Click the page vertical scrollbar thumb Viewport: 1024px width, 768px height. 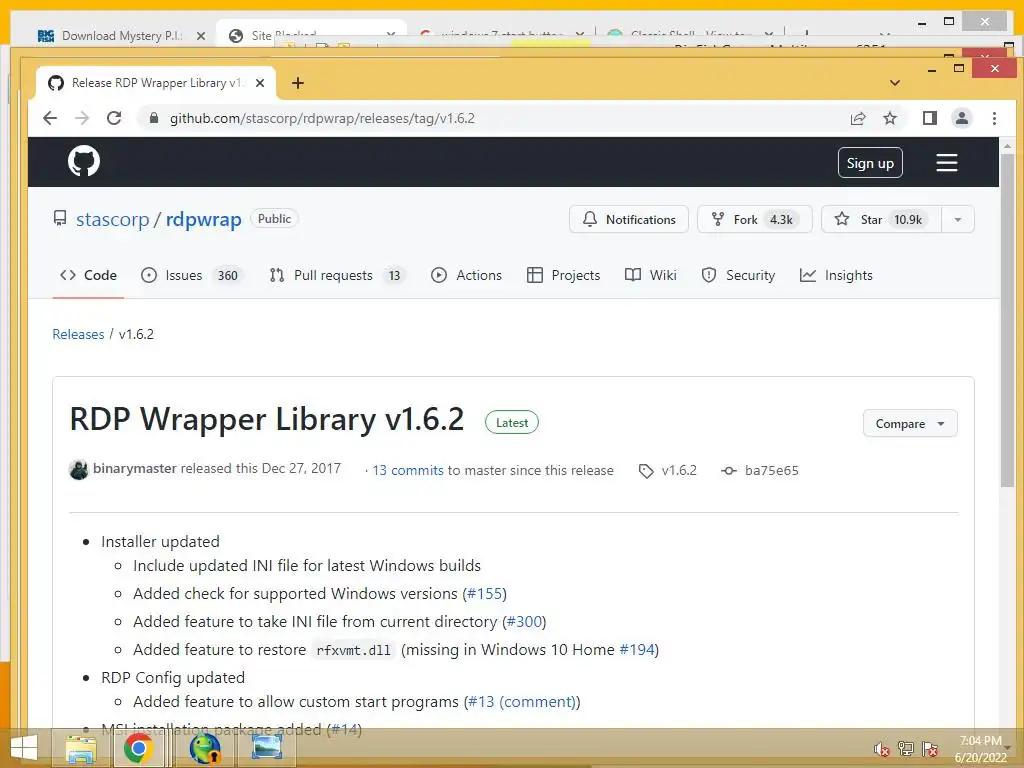(1007, 320)
